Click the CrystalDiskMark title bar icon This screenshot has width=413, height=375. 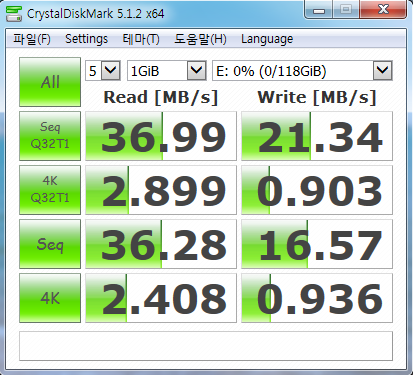14,14
